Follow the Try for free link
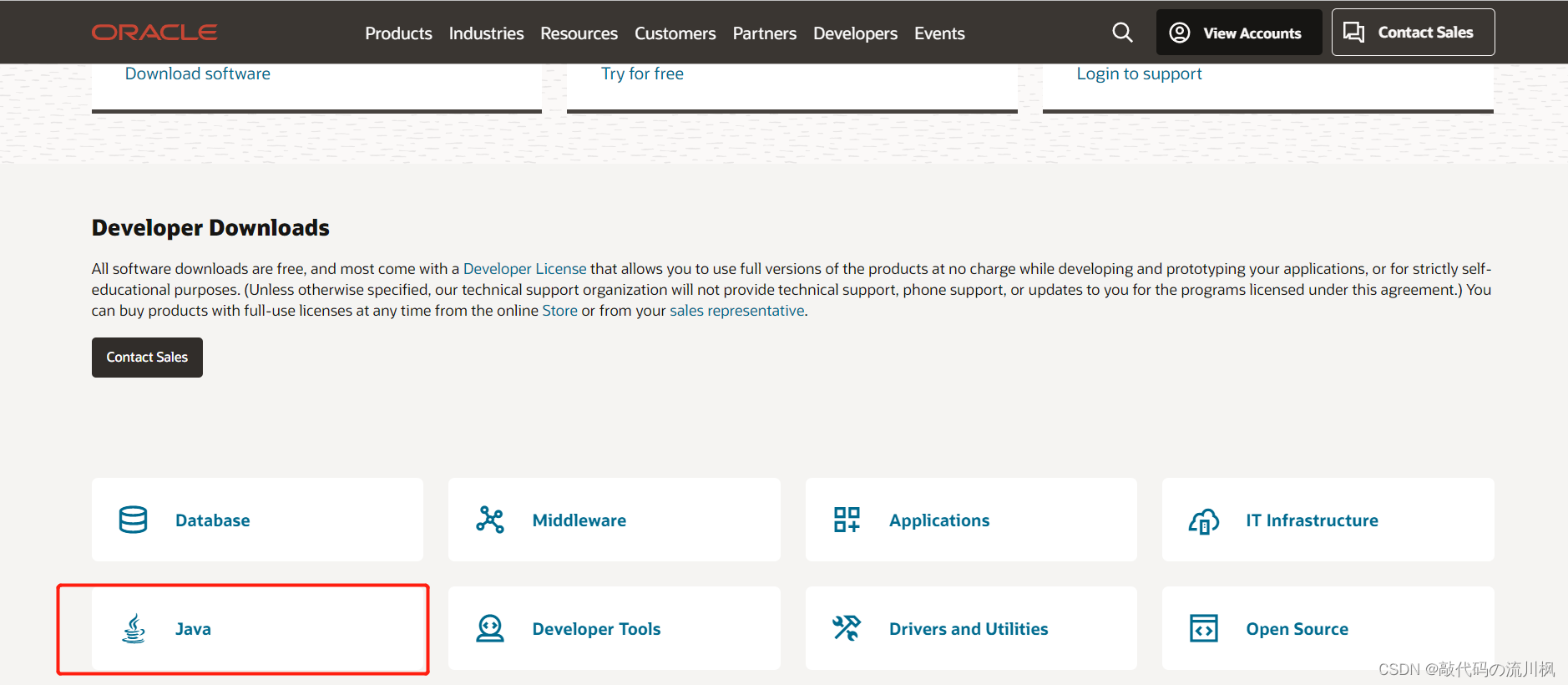The height and width of the screenshot is (685, 1568). pos(642,74)
